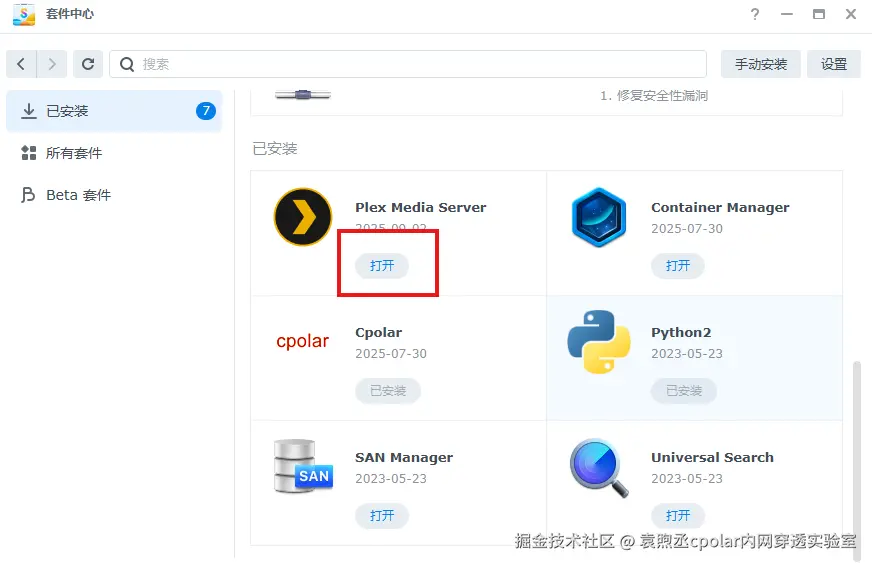The image size is (872, 566).
Task: Click the Plex Media Server title
Action: coord(420,207)
